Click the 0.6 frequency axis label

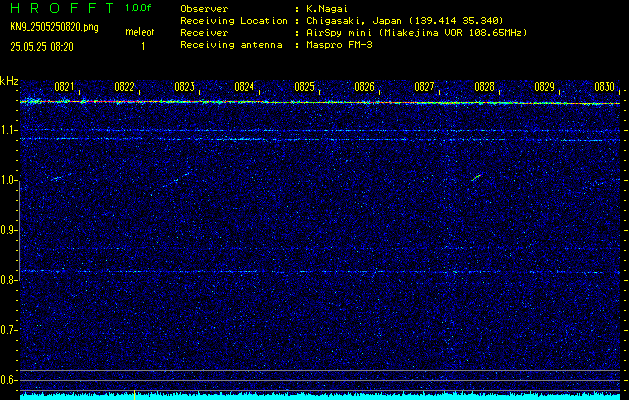click(8, 380)
